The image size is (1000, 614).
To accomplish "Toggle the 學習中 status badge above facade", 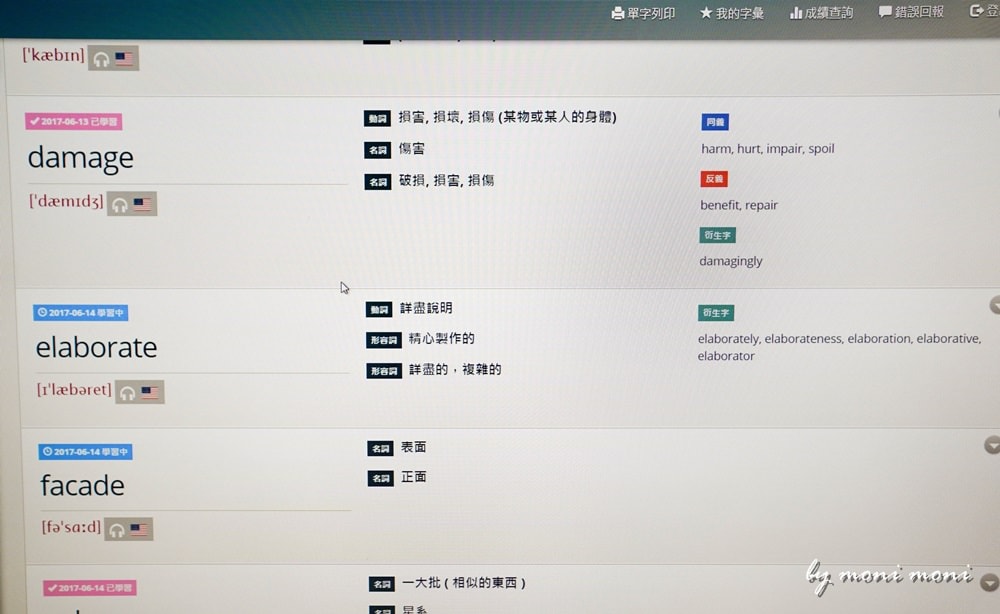I will coord(86,452).
